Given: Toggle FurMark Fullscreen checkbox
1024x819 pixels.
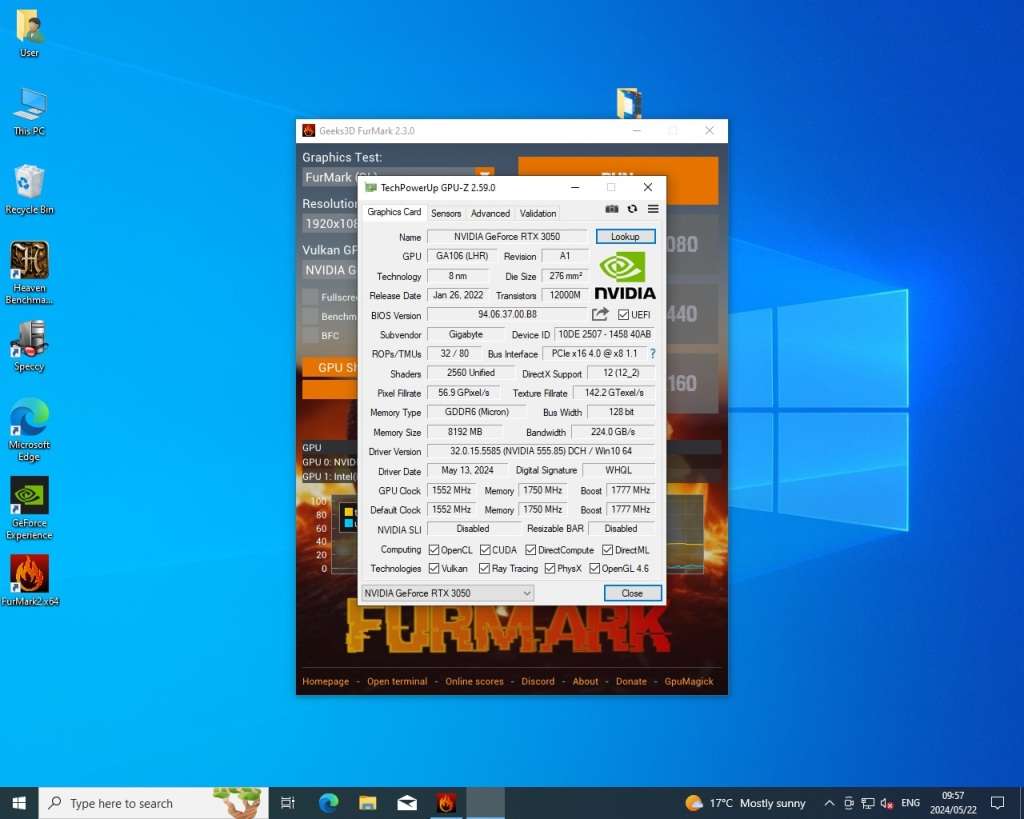Looking at the screenshot, I should [311, 297].
